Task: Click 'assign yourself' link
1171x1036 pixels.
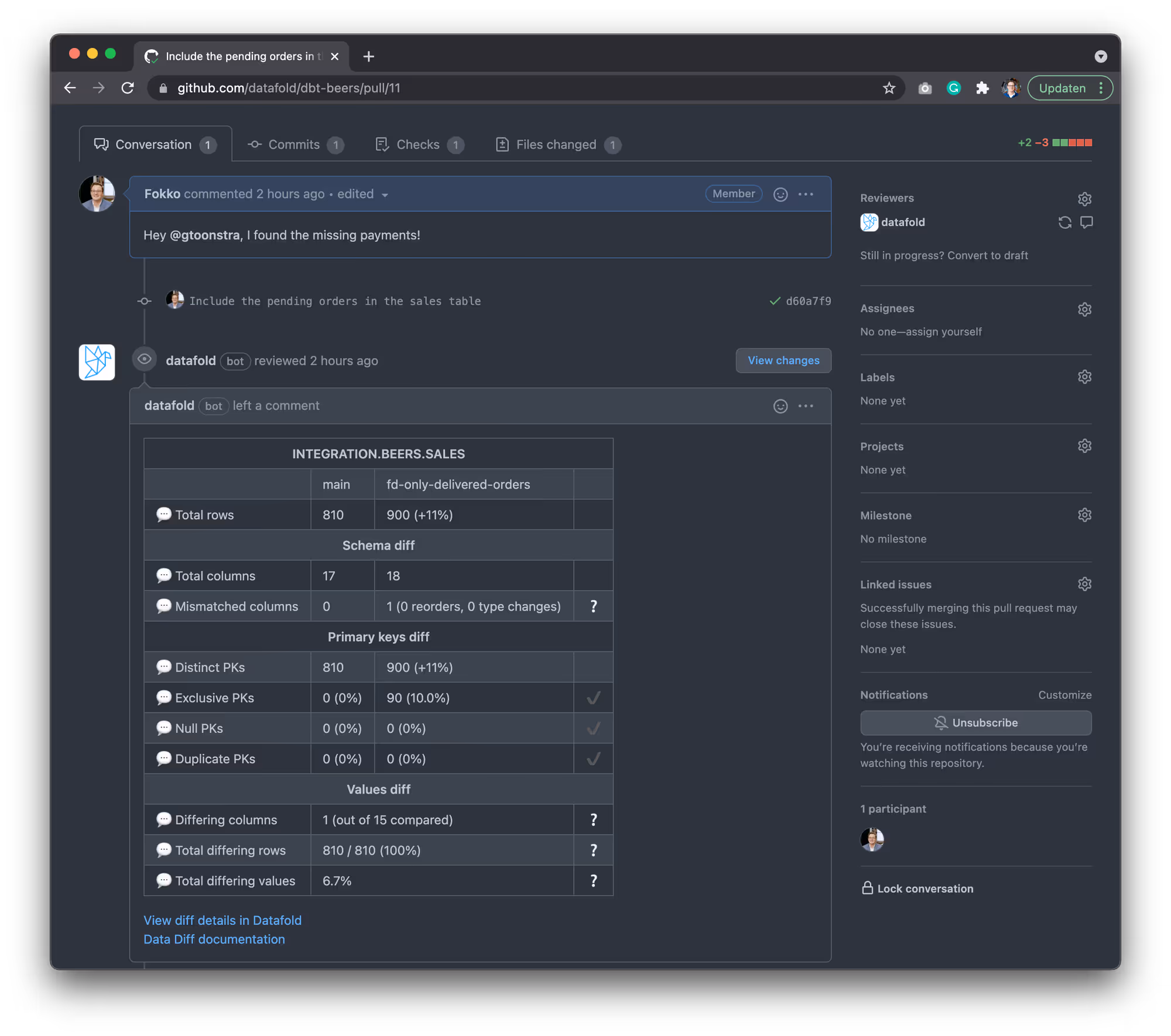Action: click(x=944, y=331)
